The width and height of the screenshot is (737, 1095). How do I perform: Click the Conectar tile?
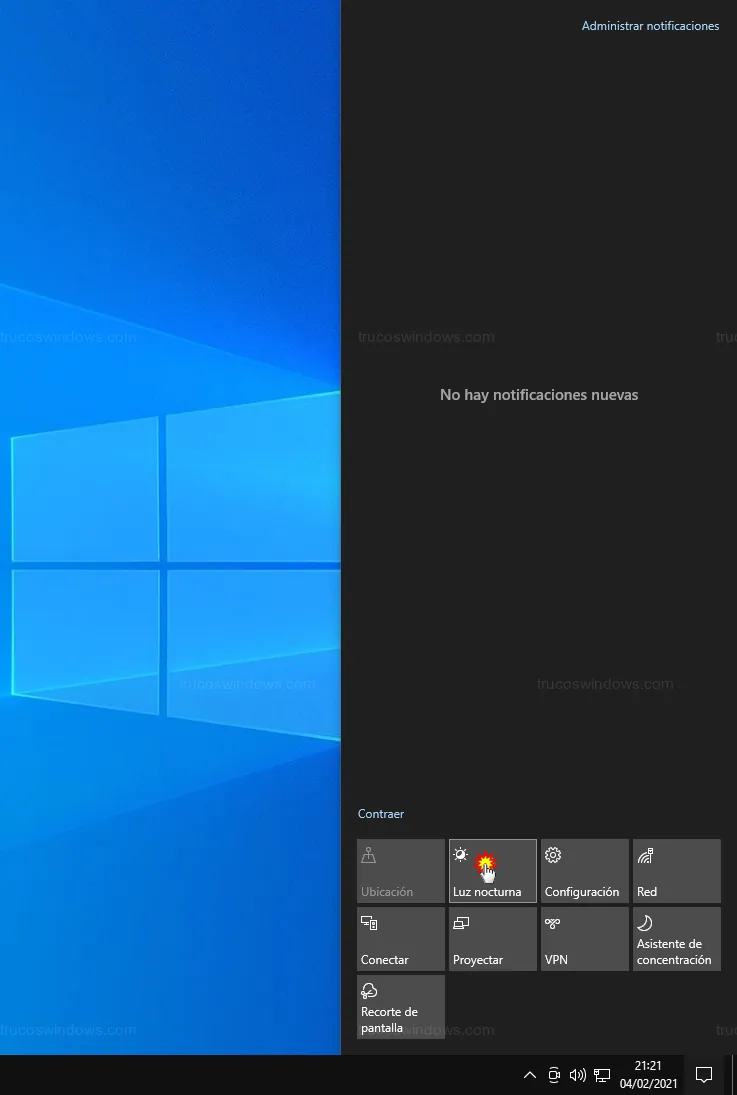tap(400, 939)
